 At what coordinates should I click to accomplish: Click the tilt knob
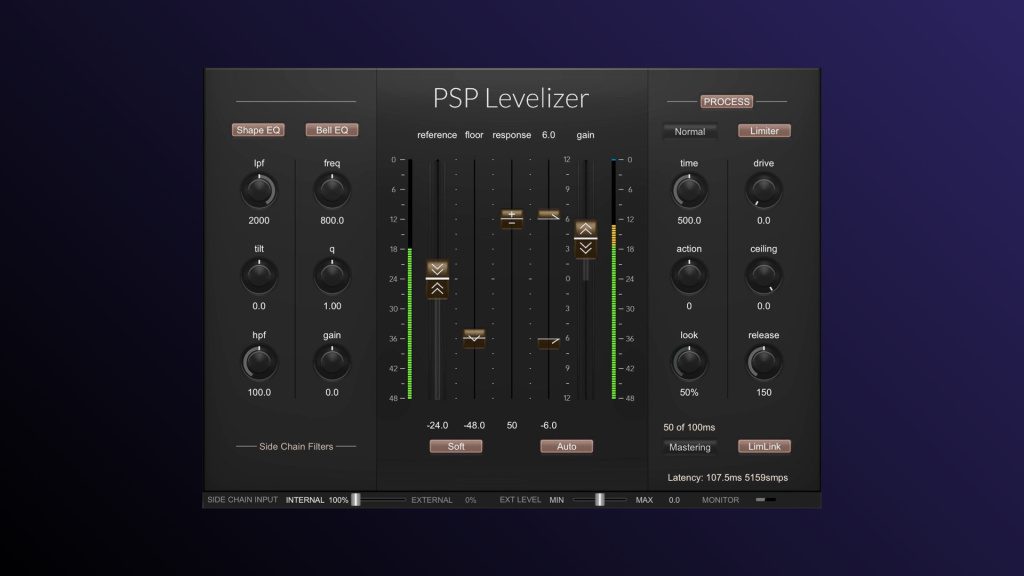click(x=259, y=276)
